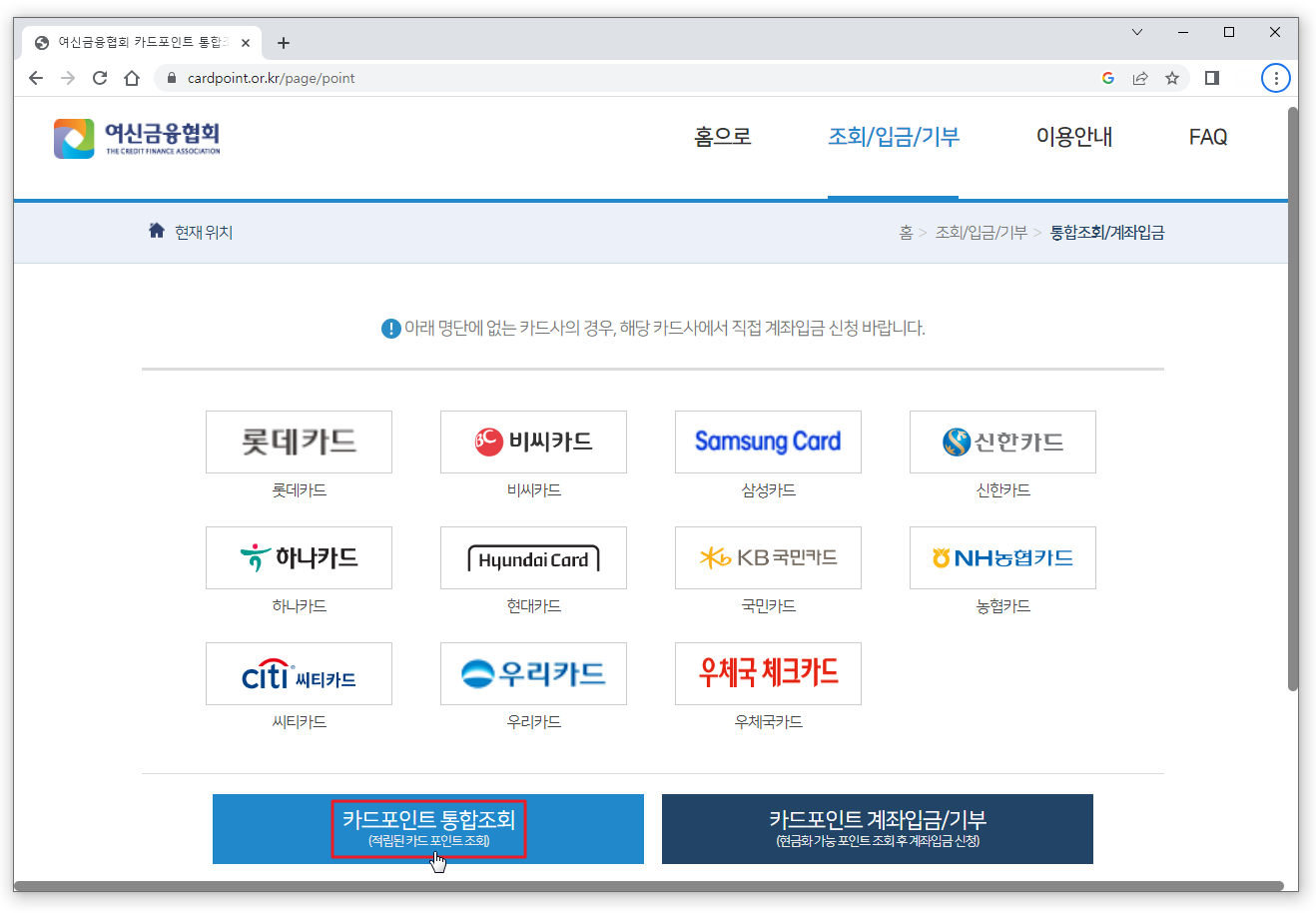The height and width of the screenshot is (913, 1316).
Task: Click the 현재 위치 text
Action: [204, 232]
